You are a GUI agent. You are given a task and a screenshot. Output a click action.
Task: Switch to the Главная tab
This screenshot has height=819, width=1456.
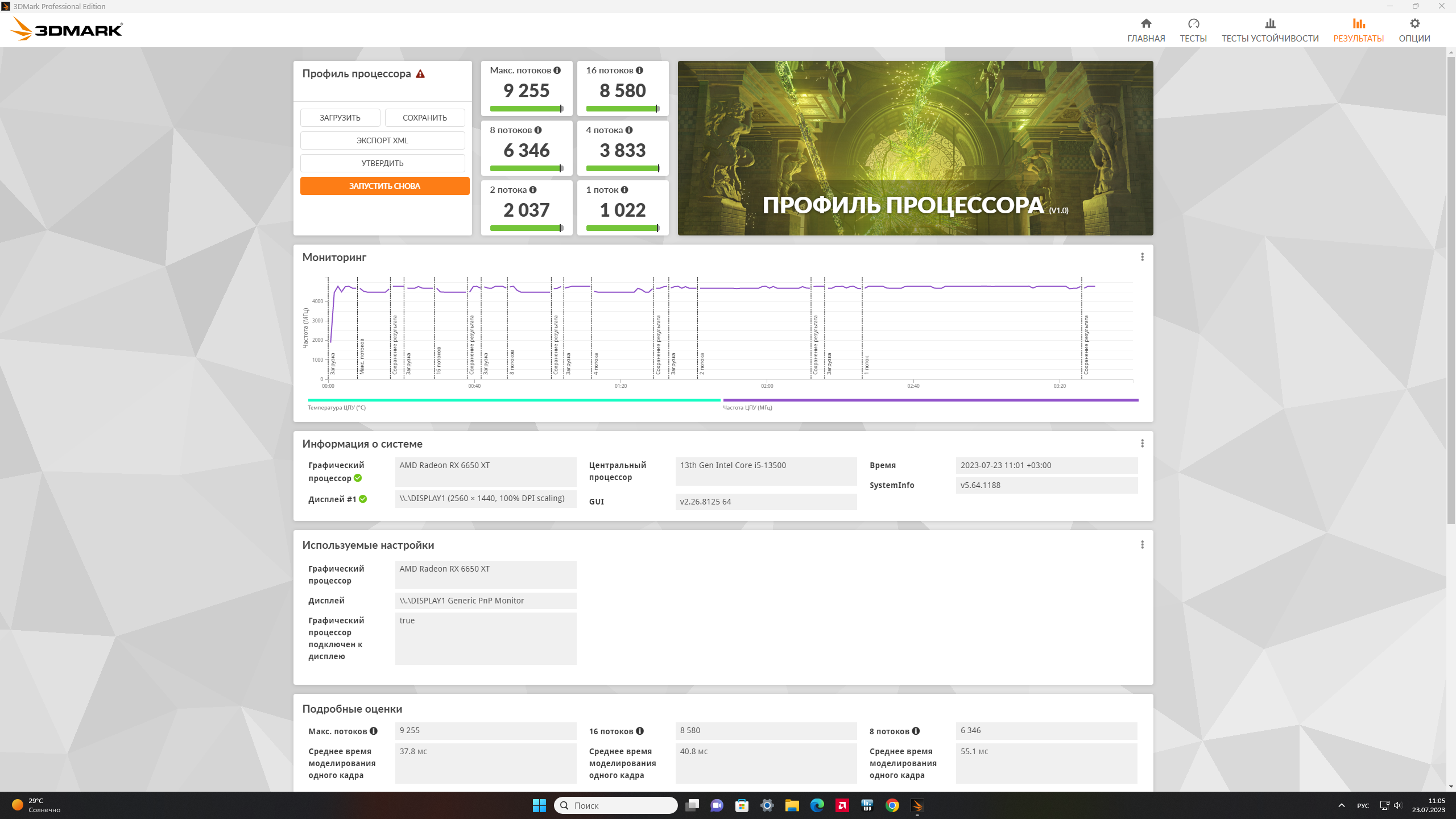[x=1146, y=30]
